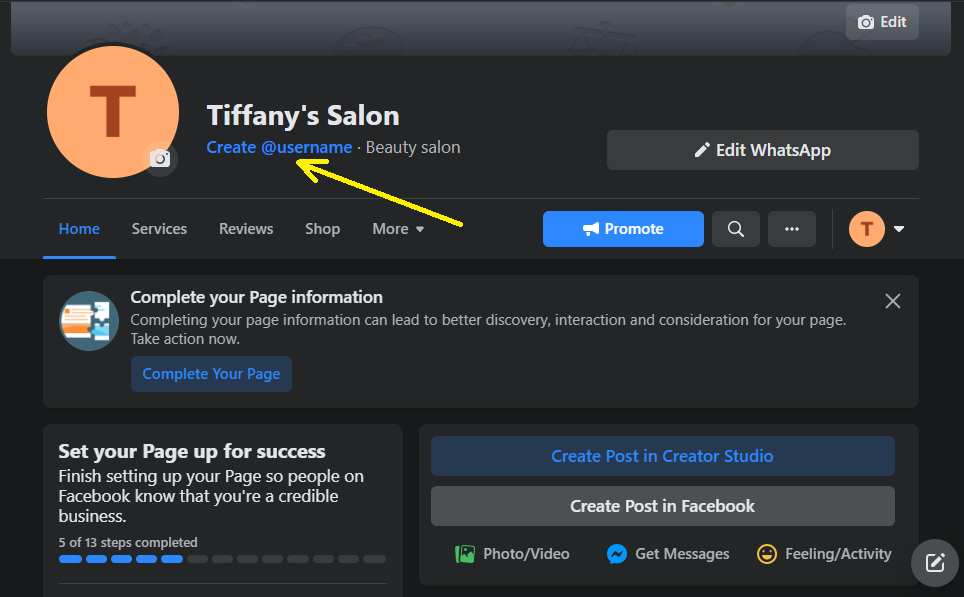Click the Complete Your Page button
964x597 pixels.
click(x=211, y=374)
